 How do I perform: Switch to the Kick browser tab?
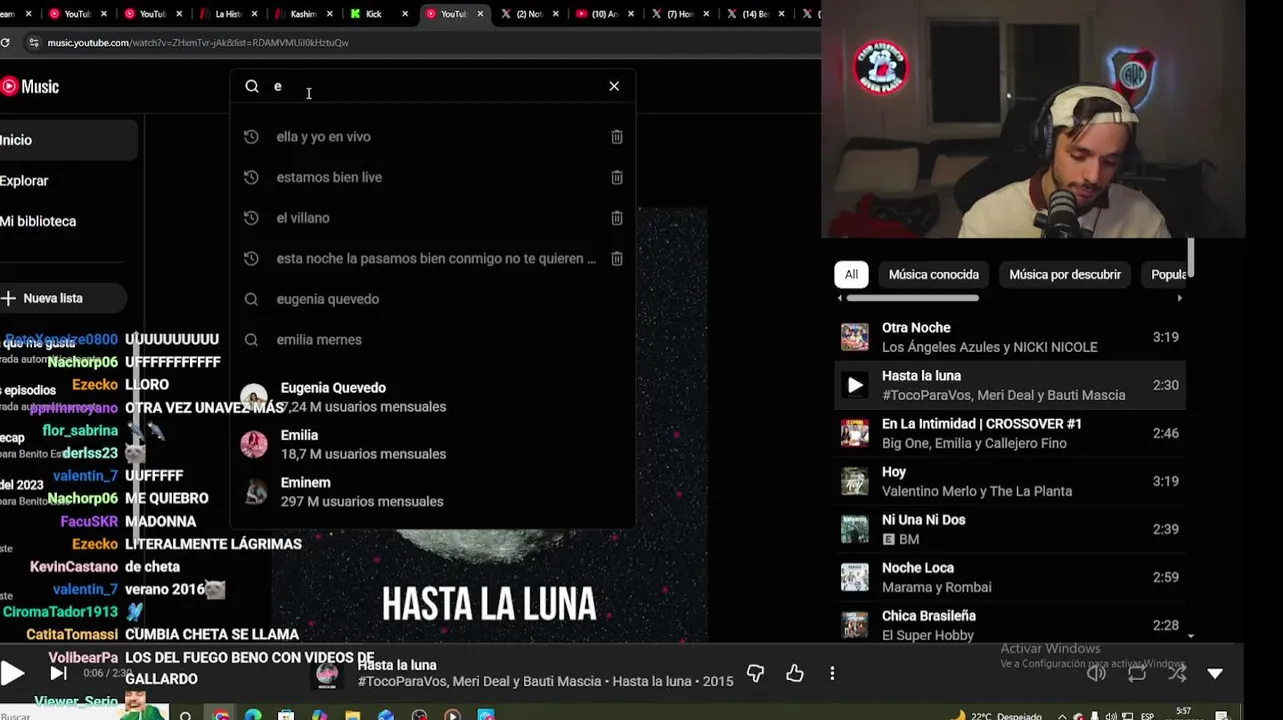[x=377, y=14]
